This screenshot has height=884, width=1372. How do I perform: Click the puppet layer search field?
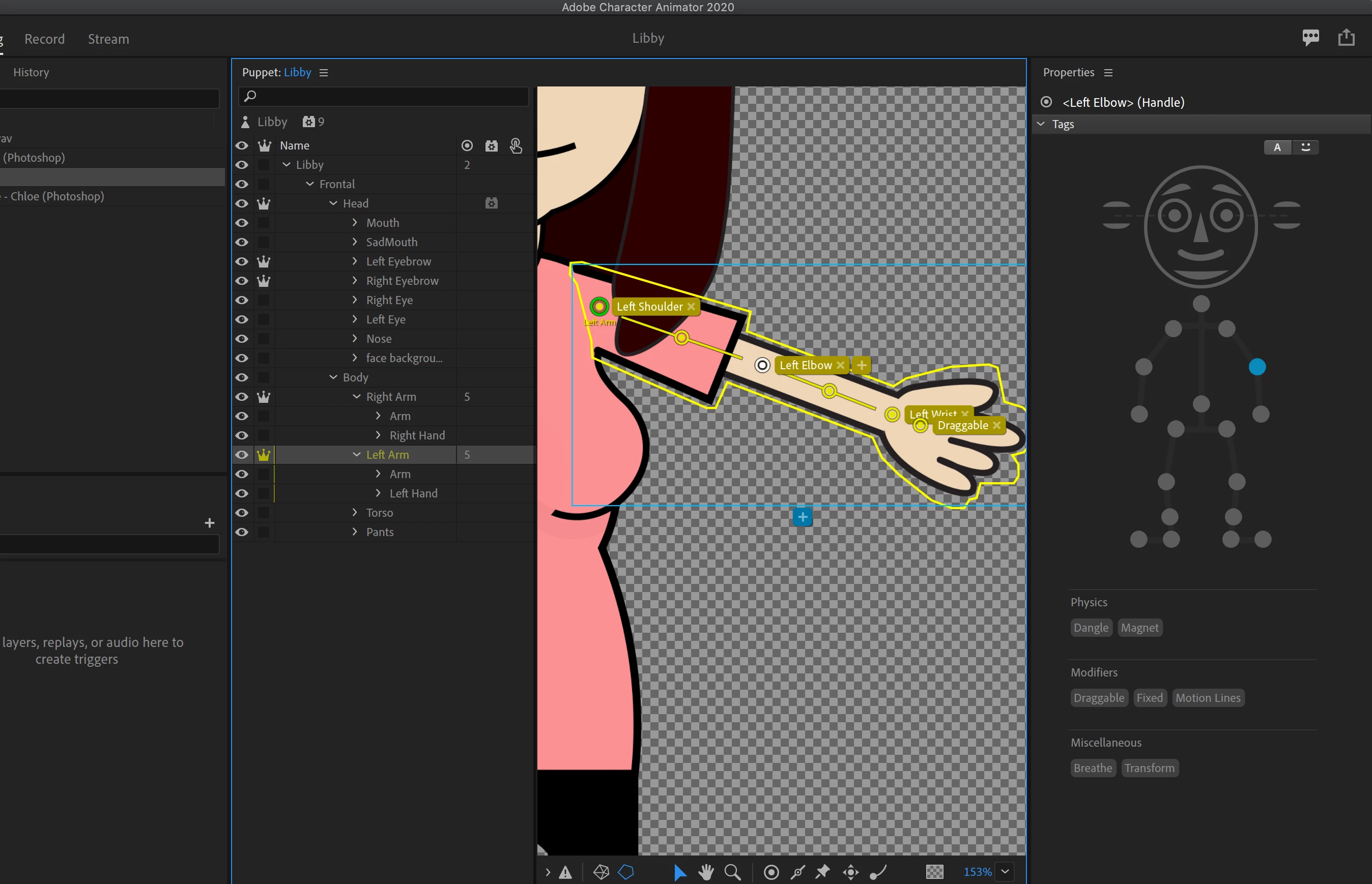tap(385, 97)
